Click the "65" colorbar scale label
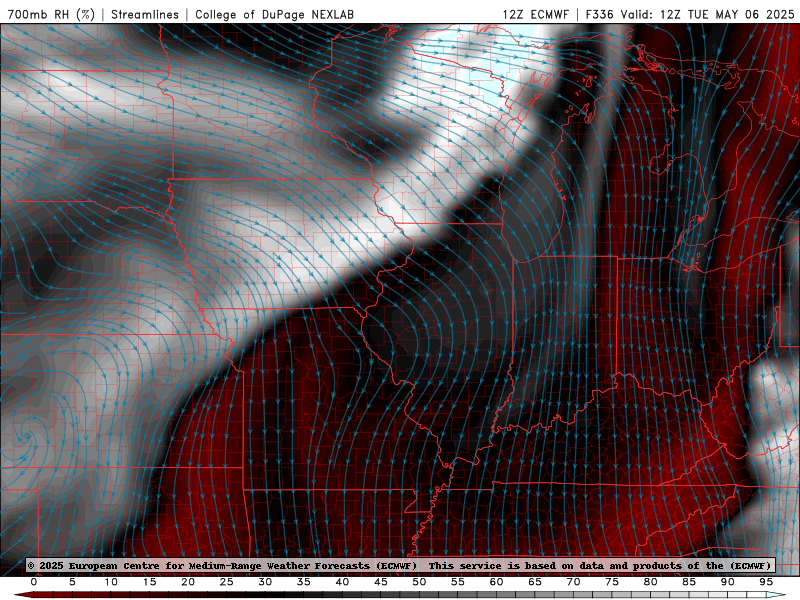Viewport: 800px width, 600px height. pos(535,582)
